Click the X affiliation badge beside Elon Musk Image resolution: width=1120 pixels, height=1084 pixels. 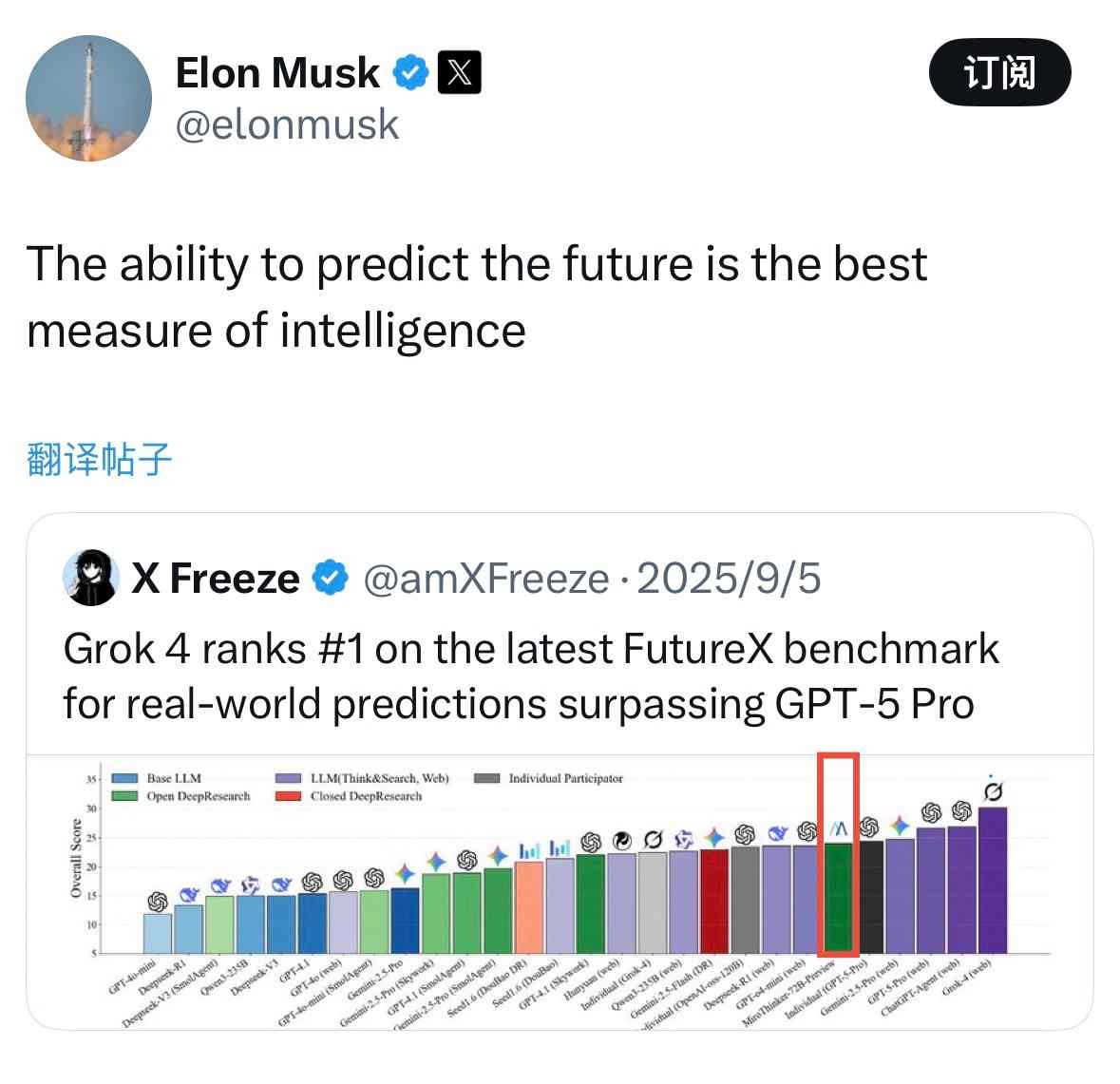459,72
